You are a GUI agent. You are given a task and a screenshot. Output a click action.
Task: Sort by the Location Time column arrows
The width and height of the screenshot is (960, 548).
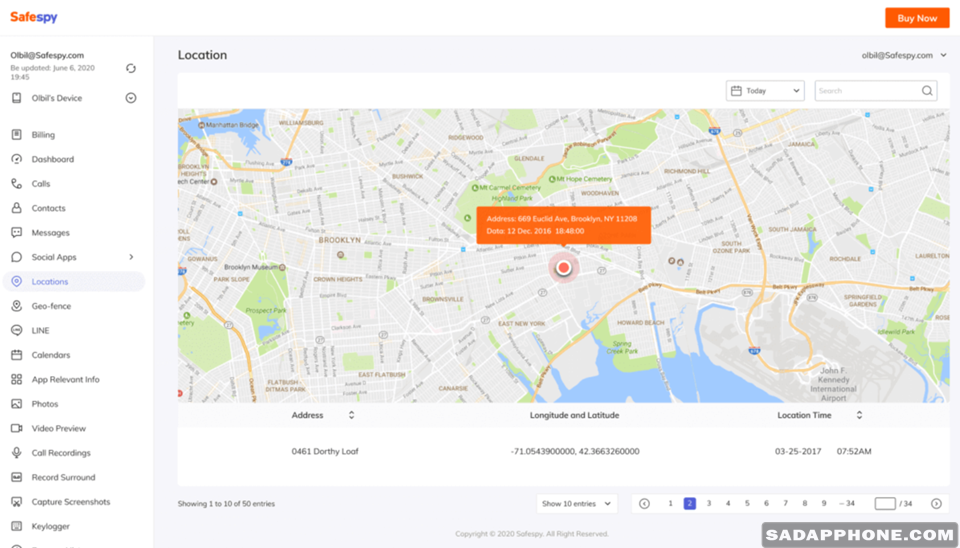pyautogui.click(x=859, y=415)
